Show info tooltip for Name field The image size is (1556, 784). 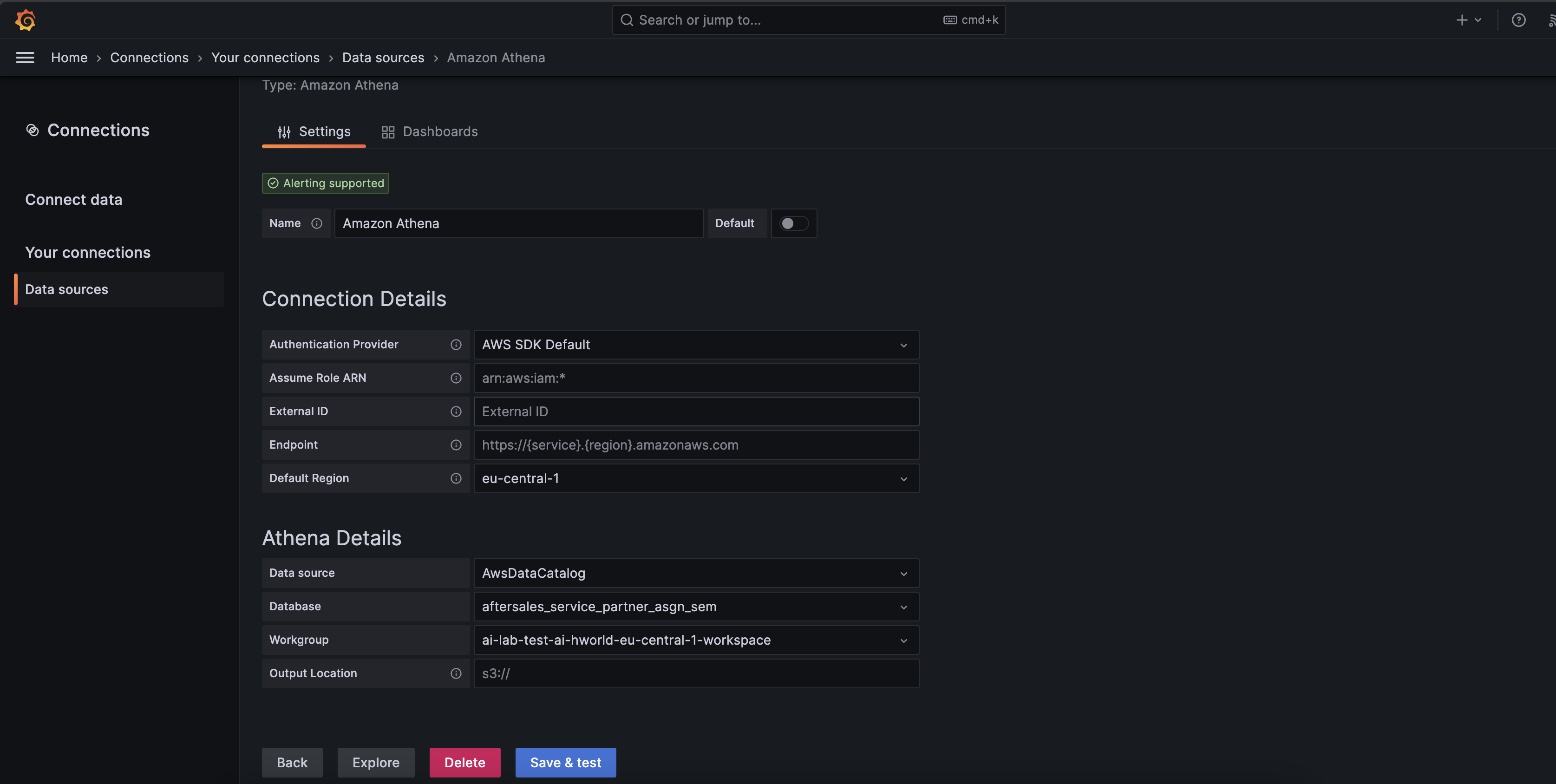(x=316, y=223)
